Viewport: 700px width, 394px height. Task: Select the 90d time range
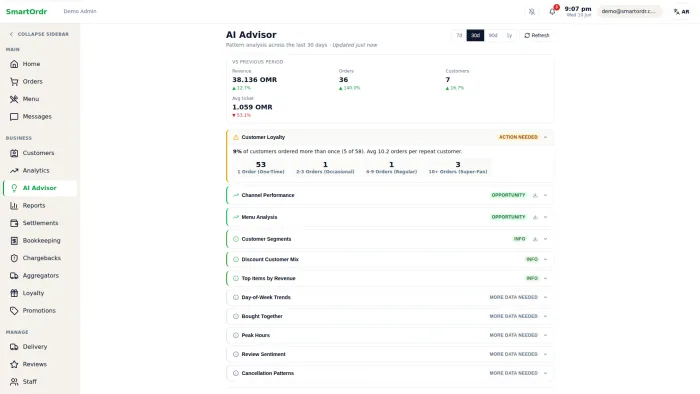(493, 35)
